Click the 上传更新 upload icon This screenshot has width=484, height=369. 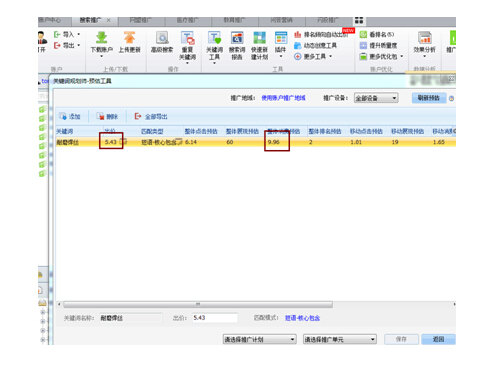[x=129, y=38]
